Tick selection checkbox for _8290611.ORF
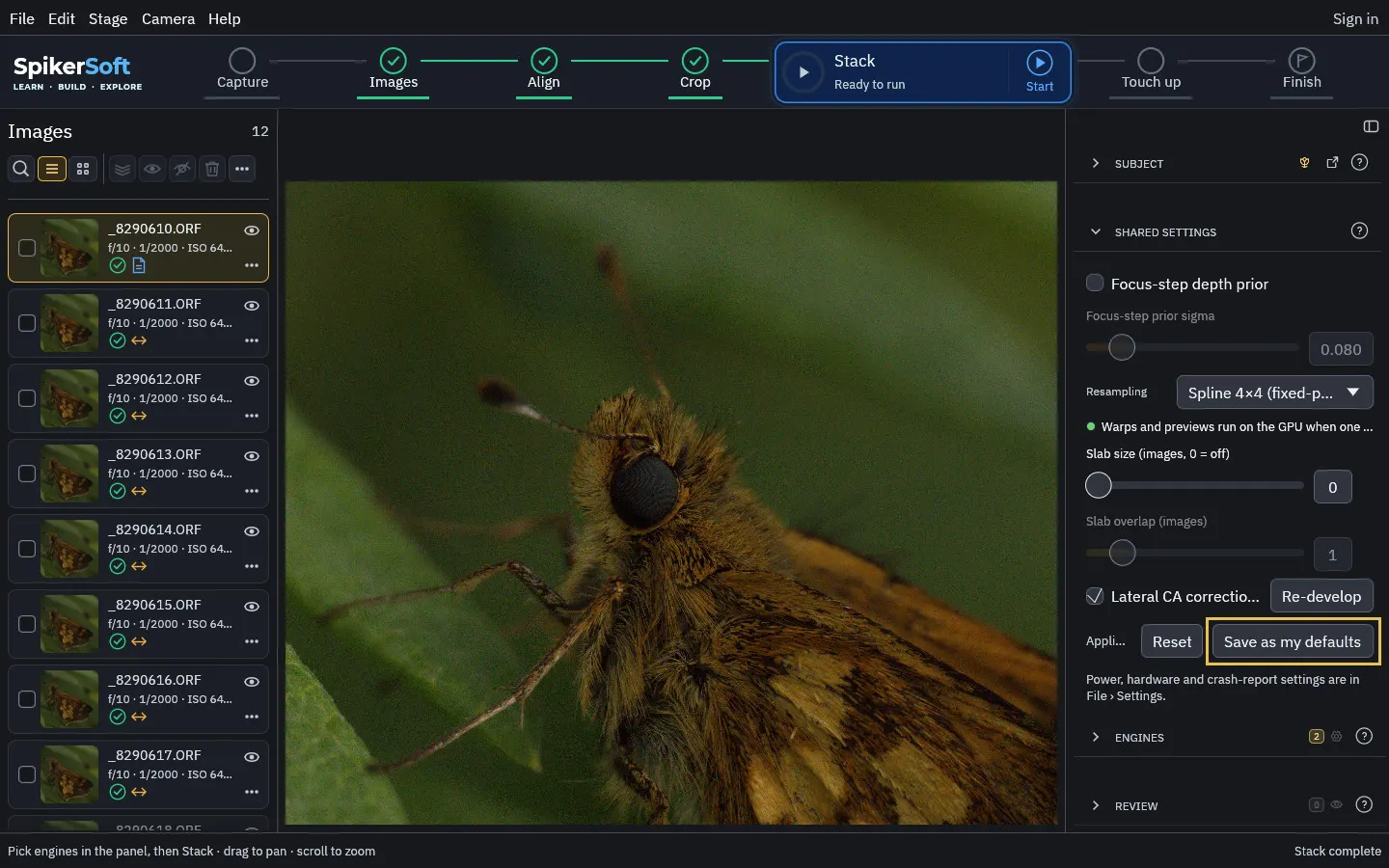The image size is (1389, 868). click(27, 323)
